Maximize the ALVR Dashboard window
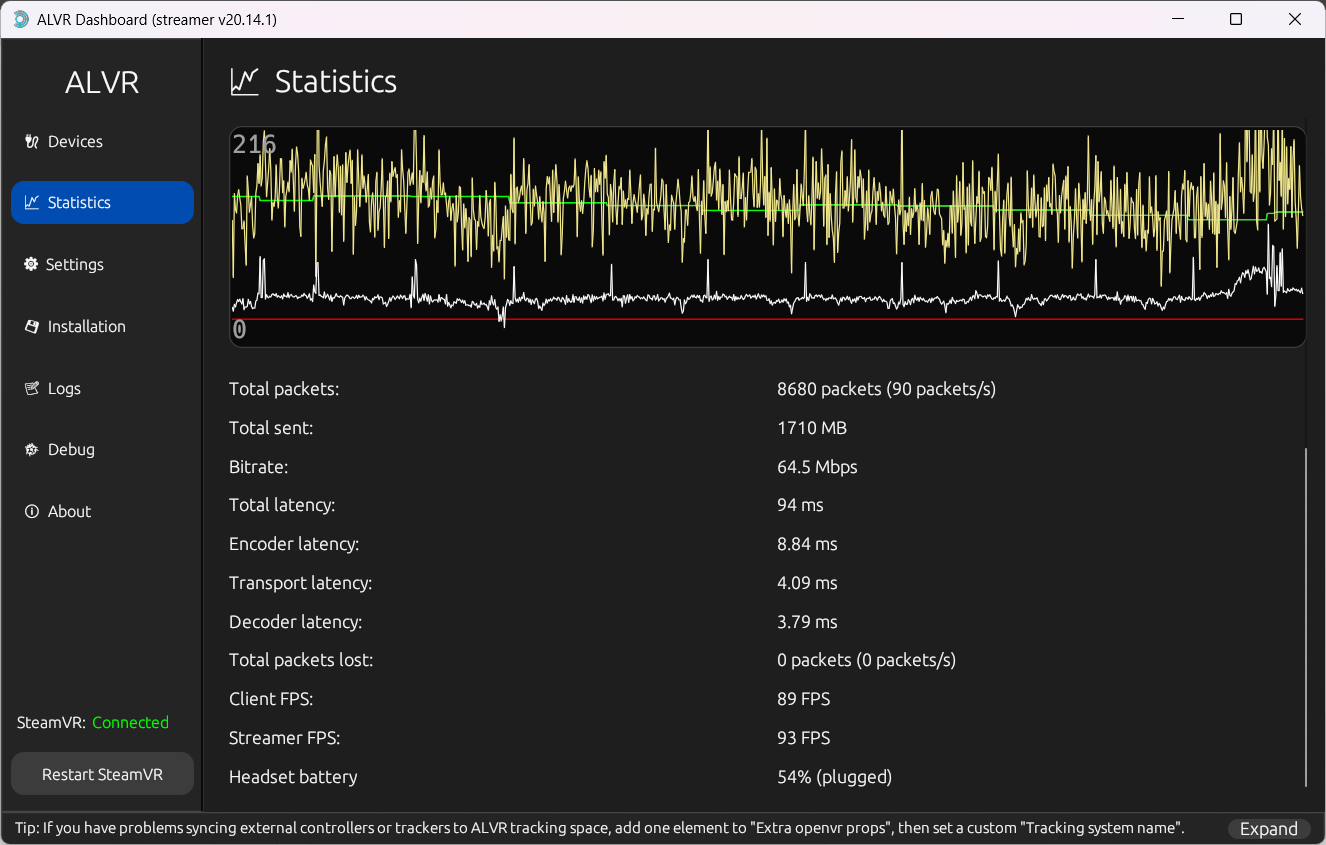The height and width of the screenshot is (845, 1326). click(1236, 19)
